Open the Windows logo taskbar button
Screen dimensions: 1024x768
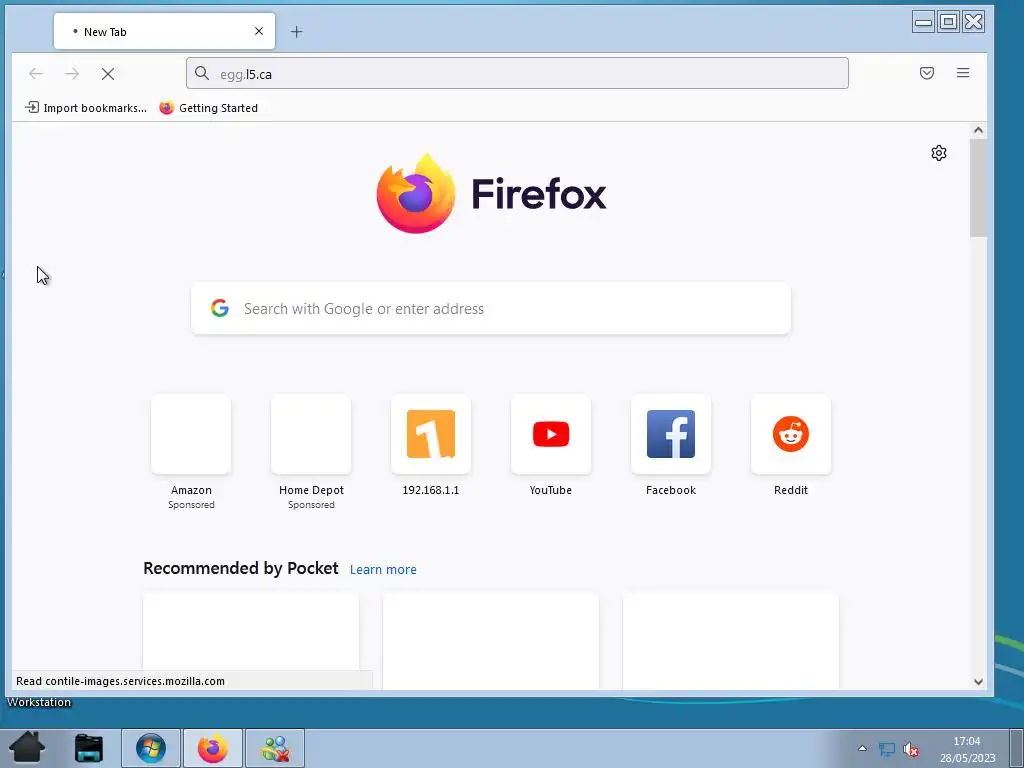(x=151, y=748)
